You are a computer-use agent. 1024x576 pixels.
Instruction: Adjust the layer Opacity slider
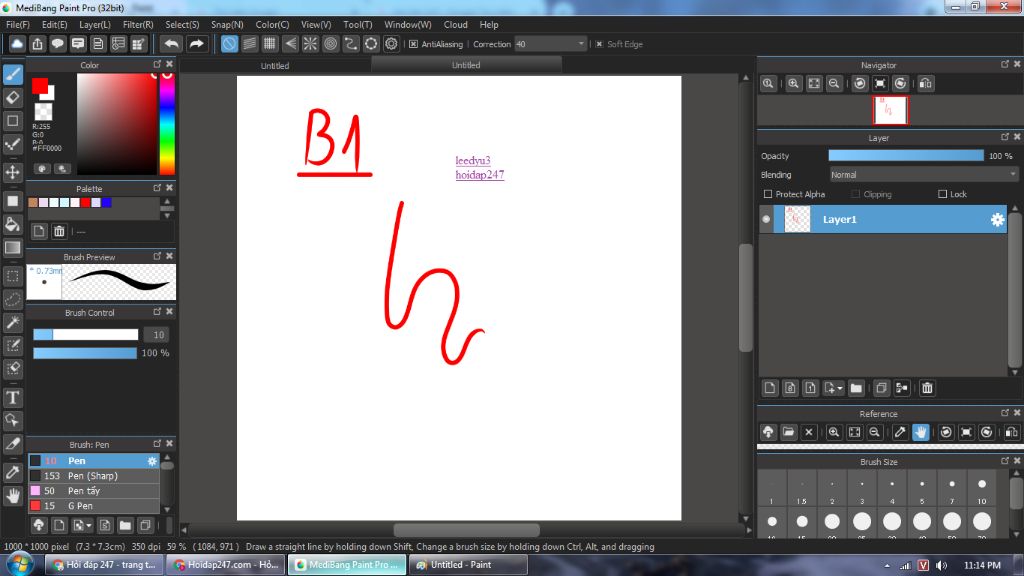point(906,155)
